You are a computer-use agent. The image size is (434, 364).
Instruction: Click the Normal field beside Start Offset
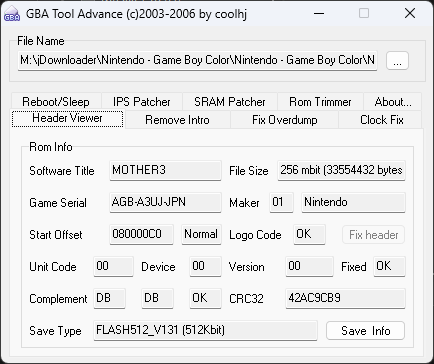pyautogui.click(x=201, y=234)
